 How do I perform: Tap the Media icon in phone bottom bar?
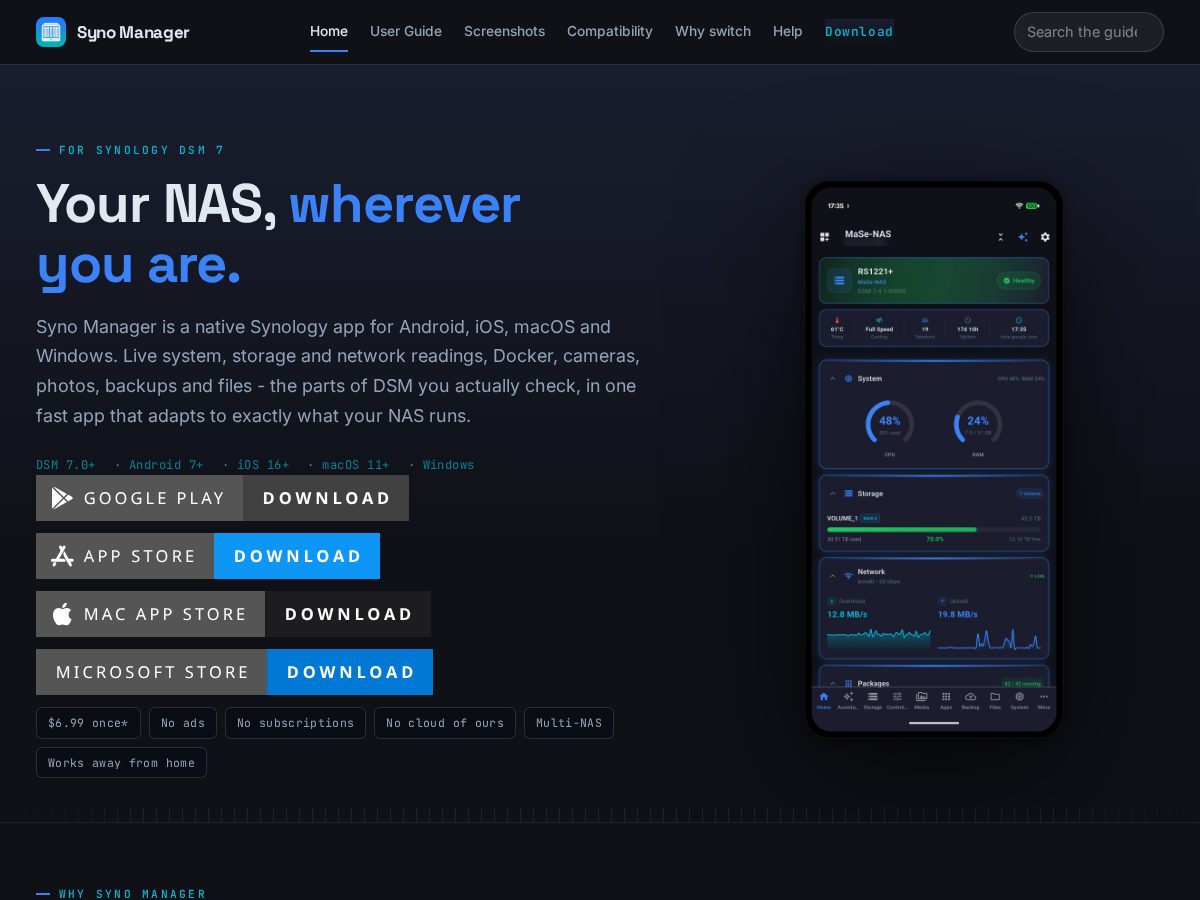[x=921, y=696]
